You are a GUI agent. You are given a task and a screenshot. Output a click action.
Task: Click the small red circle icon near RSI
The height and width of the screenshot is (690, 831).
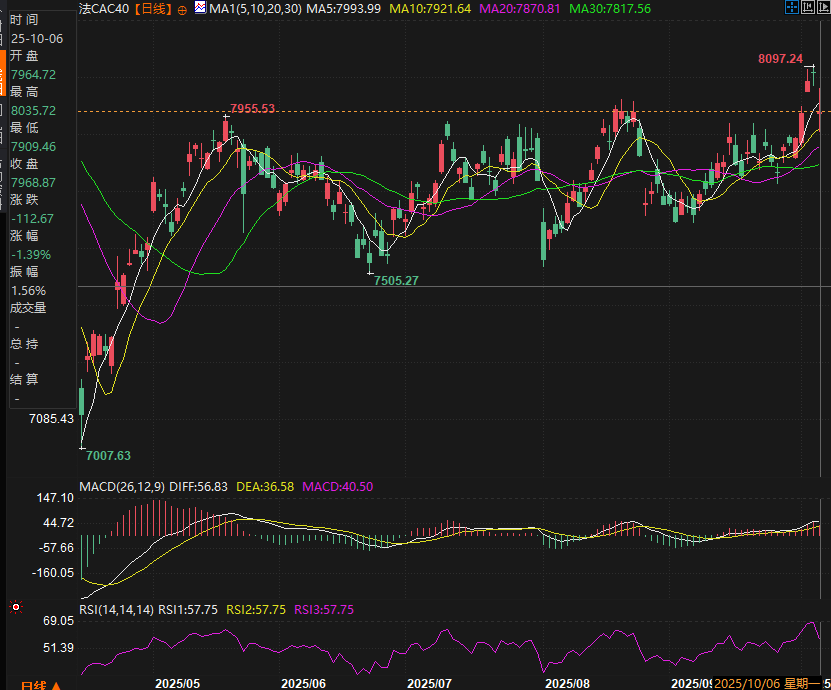pos(15,607)
